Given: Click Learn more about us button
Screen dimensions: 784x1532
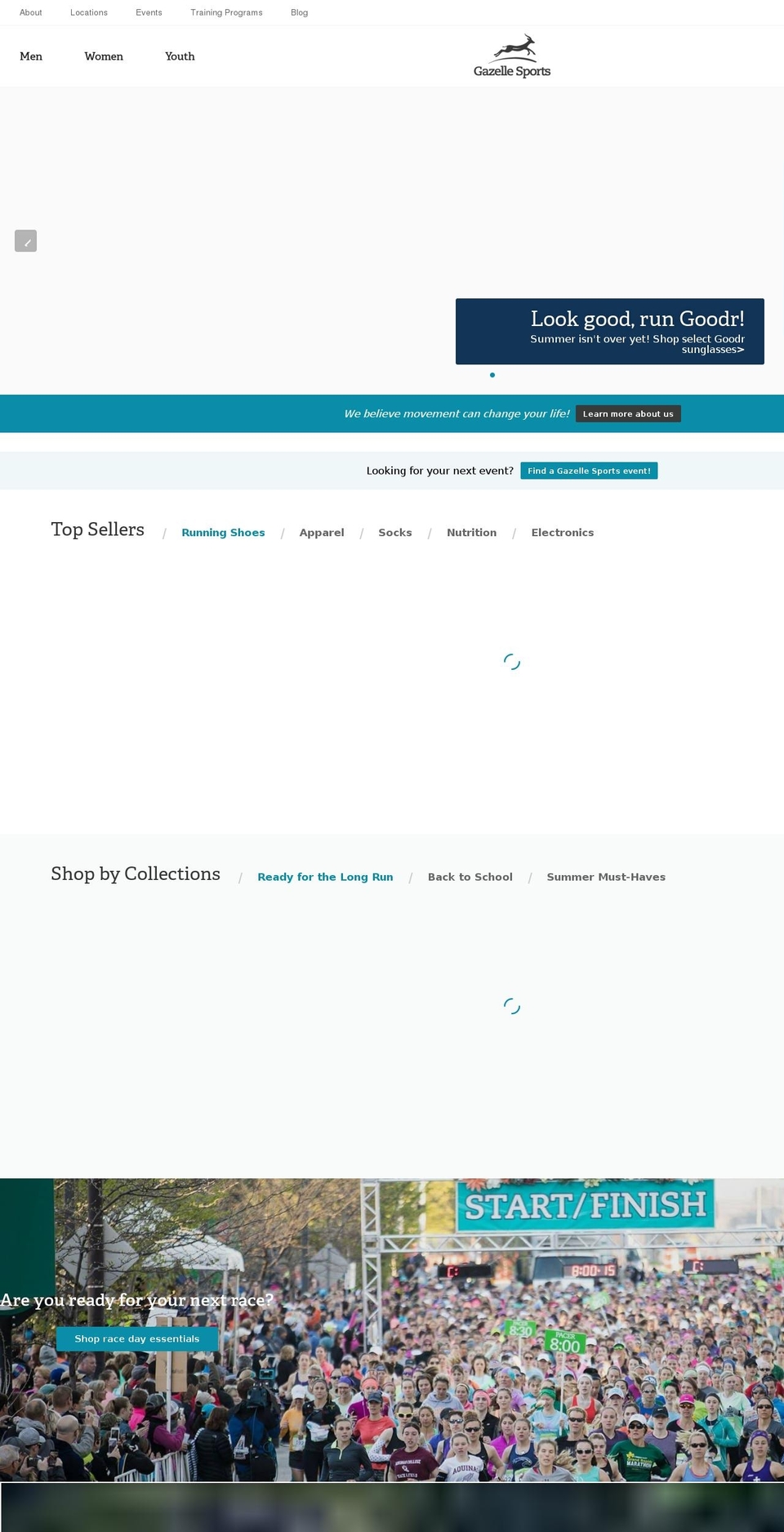Looking at the screenshot, I should (628, 414).
